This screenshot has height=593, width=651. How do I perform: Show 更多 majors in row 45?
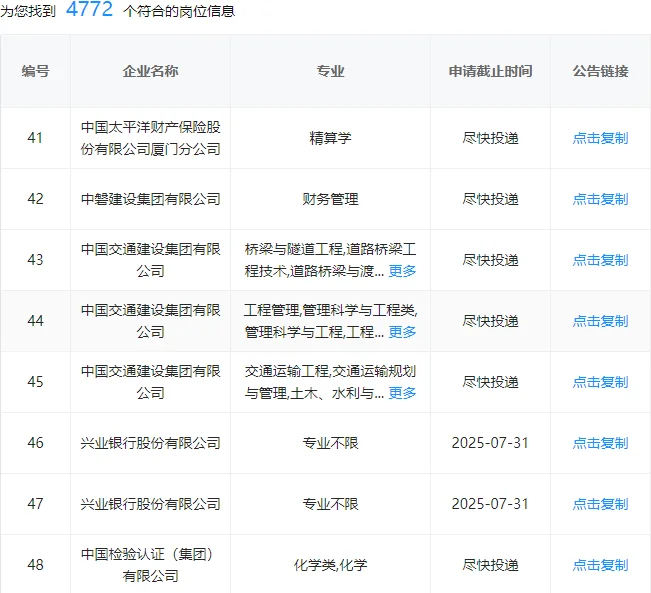pyautogui.click(x=402, y=393)
